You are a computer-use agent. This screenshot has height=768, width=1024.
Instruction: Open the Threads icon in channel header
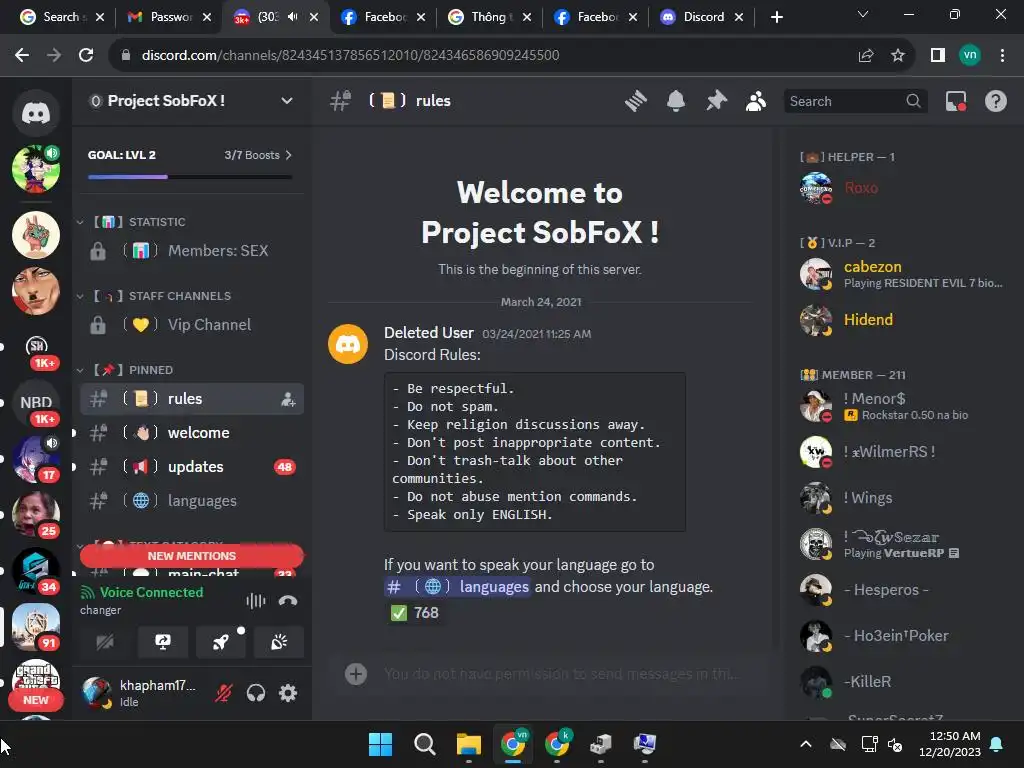point(635,101)
